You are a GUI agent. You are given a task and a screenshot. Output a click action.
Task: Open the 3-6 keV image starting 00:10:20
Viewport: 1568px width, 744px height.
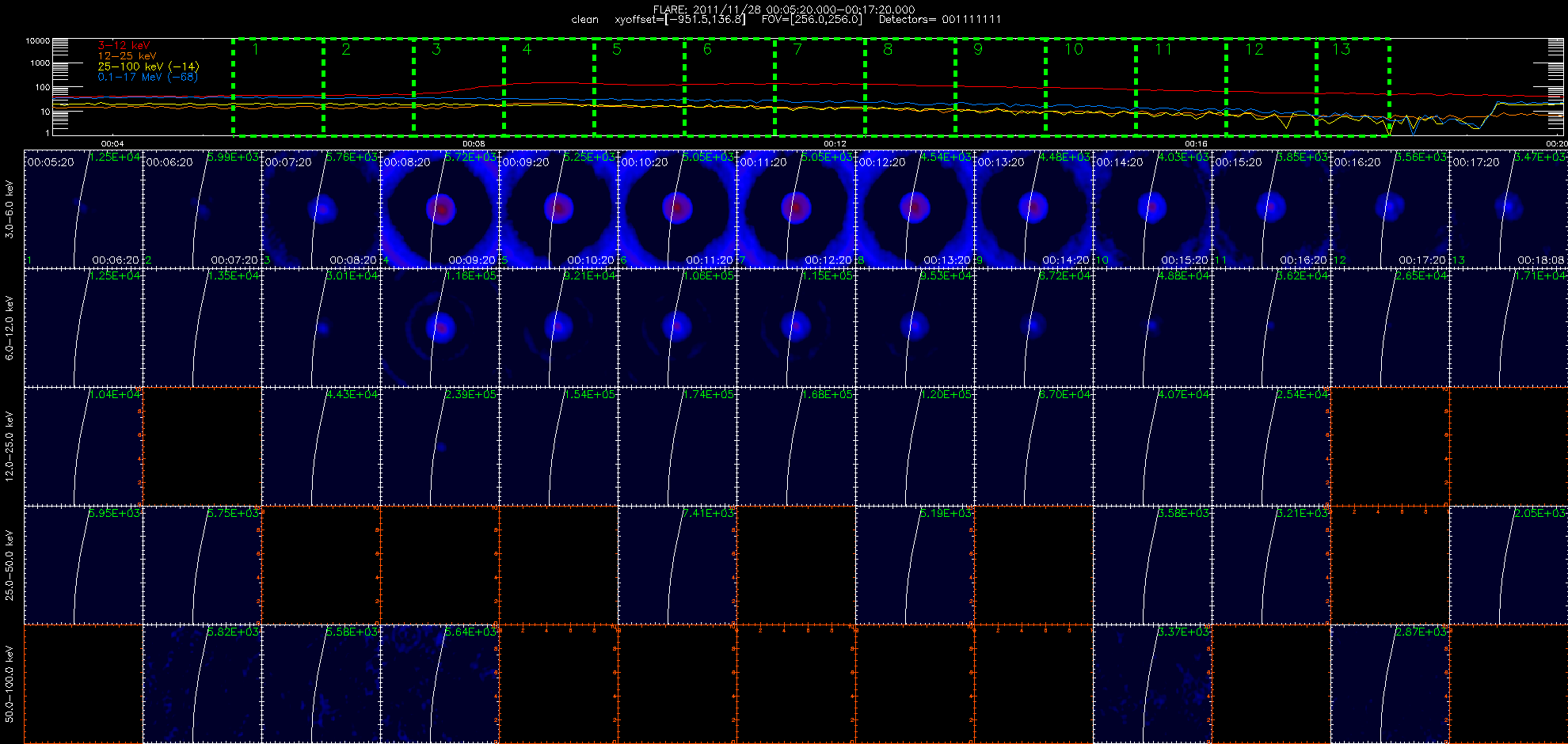tap(677, 209)
